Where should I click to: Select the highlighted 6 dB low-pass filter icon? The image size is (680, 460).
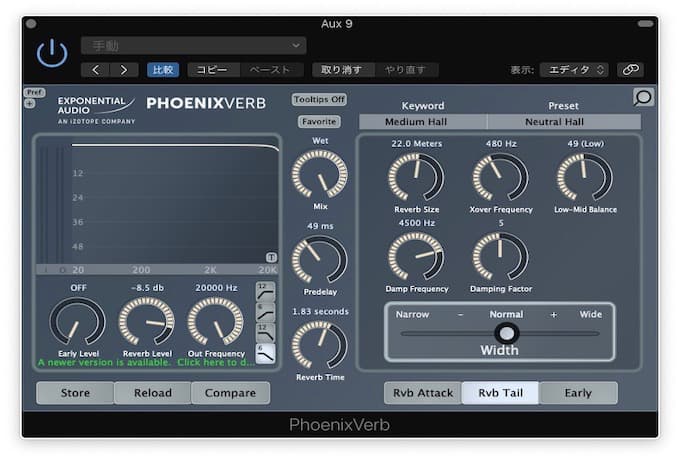coord(265,353)
